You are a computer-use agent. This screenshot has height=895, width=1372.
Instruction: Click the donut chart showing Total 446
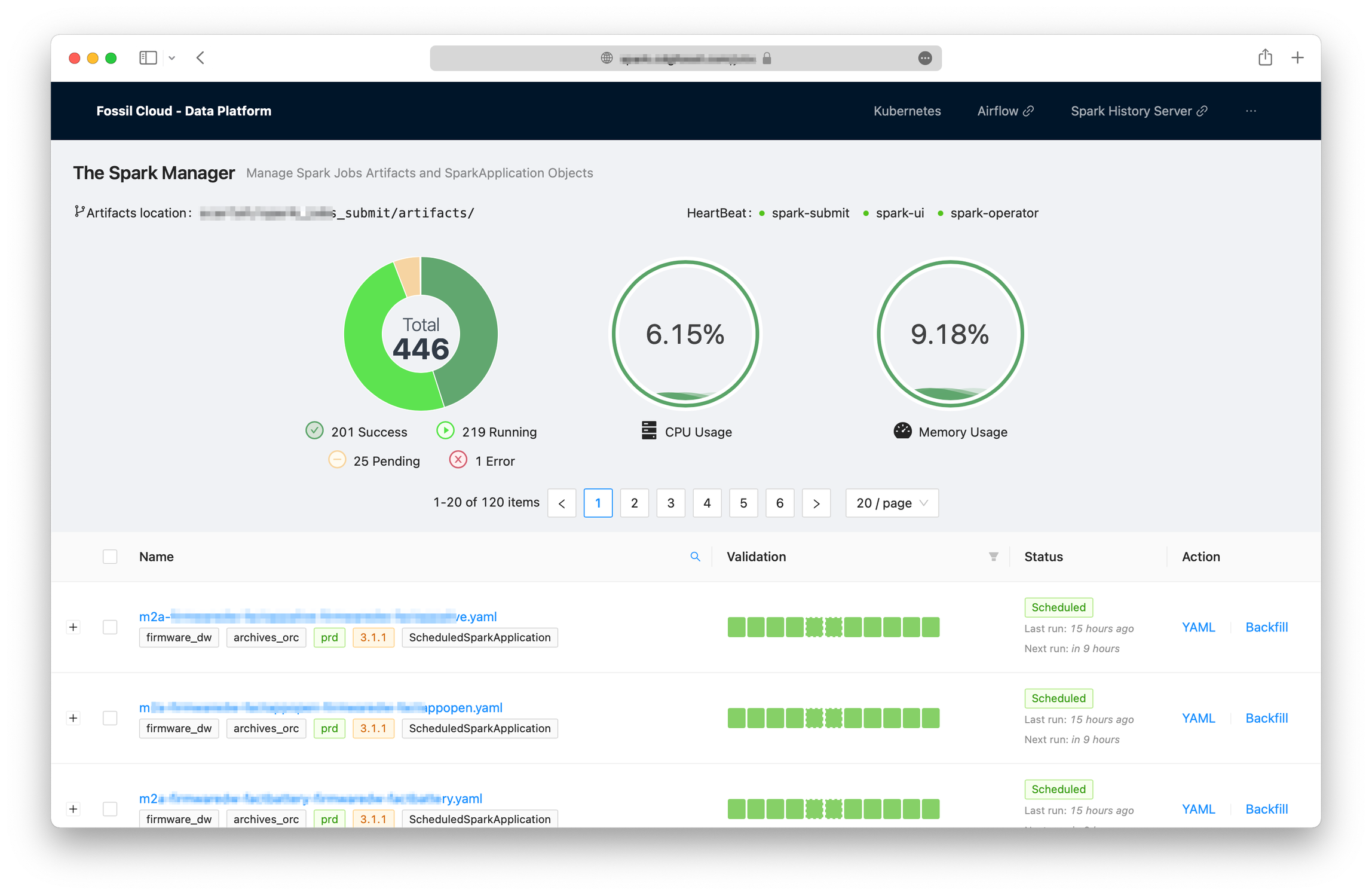421,334
